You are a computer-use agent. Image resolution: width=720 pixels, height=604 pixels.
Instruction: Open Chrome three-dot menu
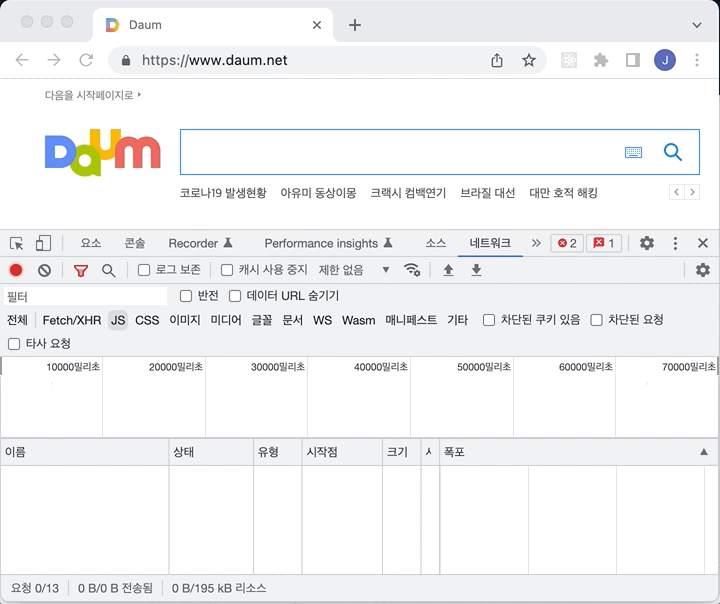(x=697, y=60)
